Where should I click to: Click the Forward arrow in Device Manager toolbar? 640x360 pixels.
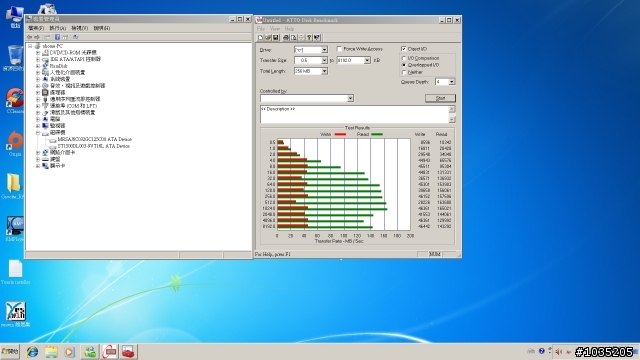[x=37, y=37]
